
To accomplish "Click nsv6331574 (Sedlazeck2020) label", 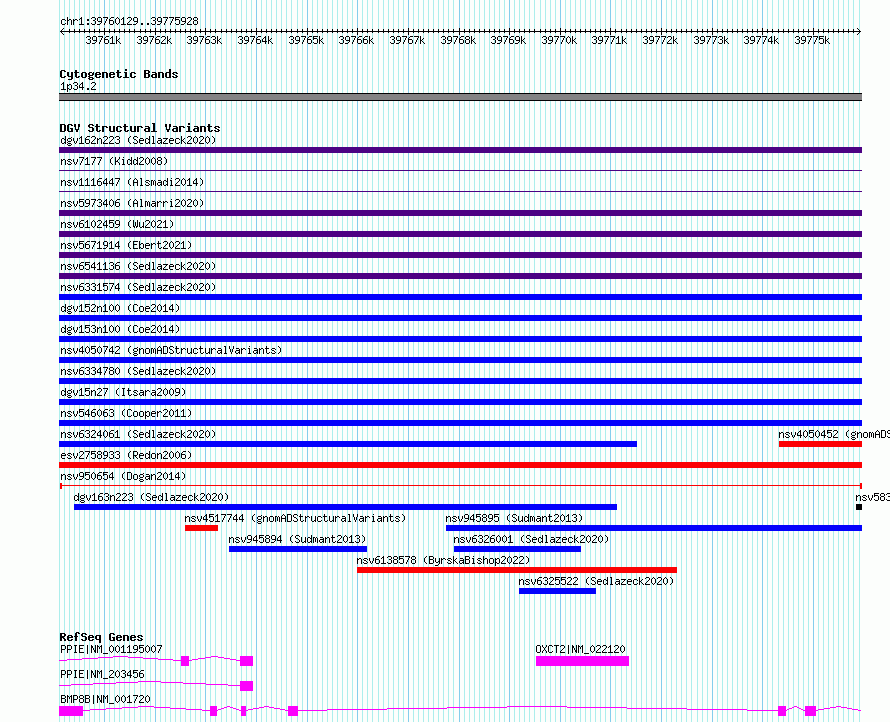I will [138, 287].
